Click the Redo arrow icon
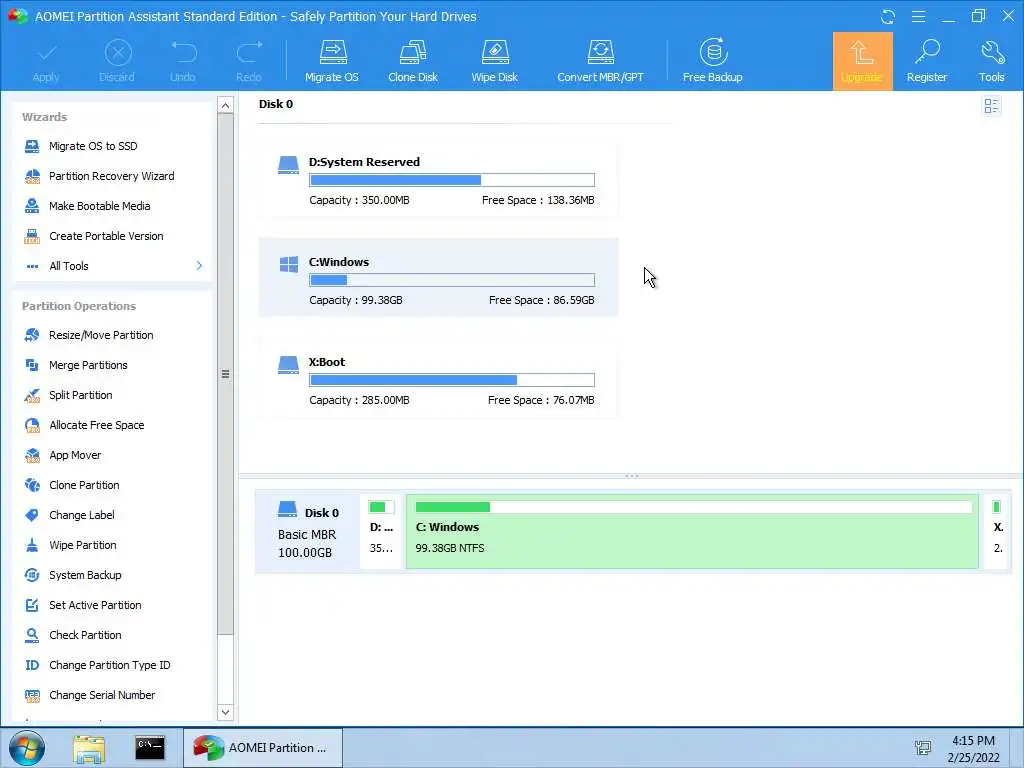This screenshot has height=768, width=1024. (x=249, y=52)
